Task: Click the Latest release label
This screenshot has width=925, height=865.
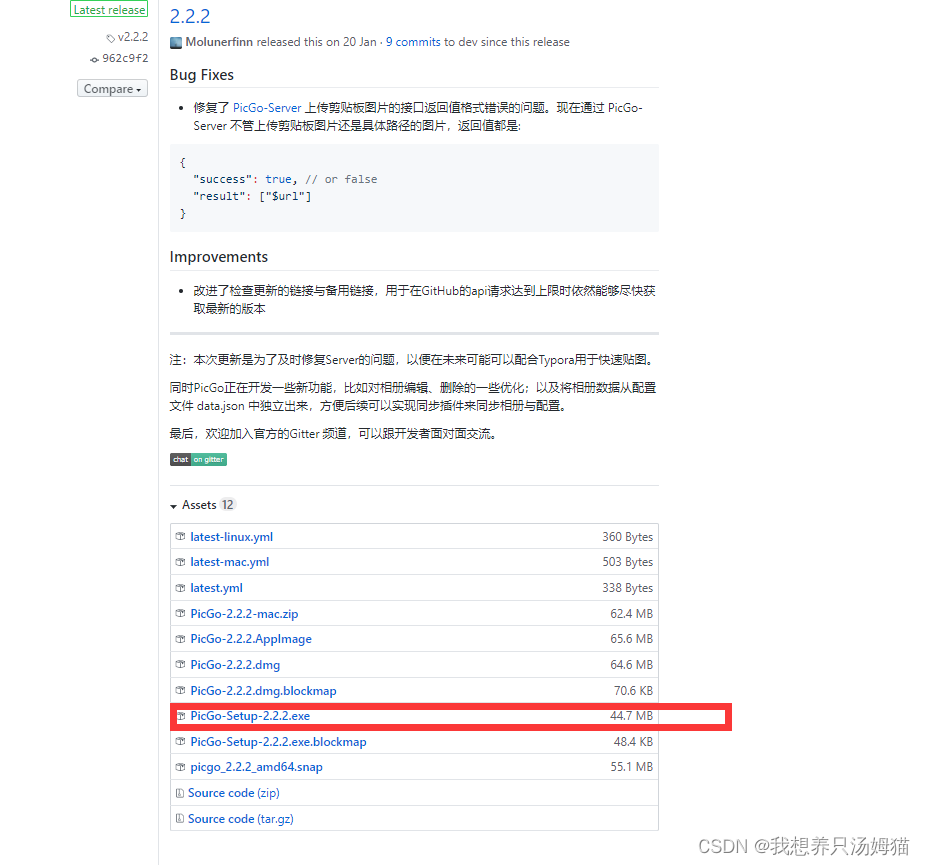Action: (x=109, y=9)
